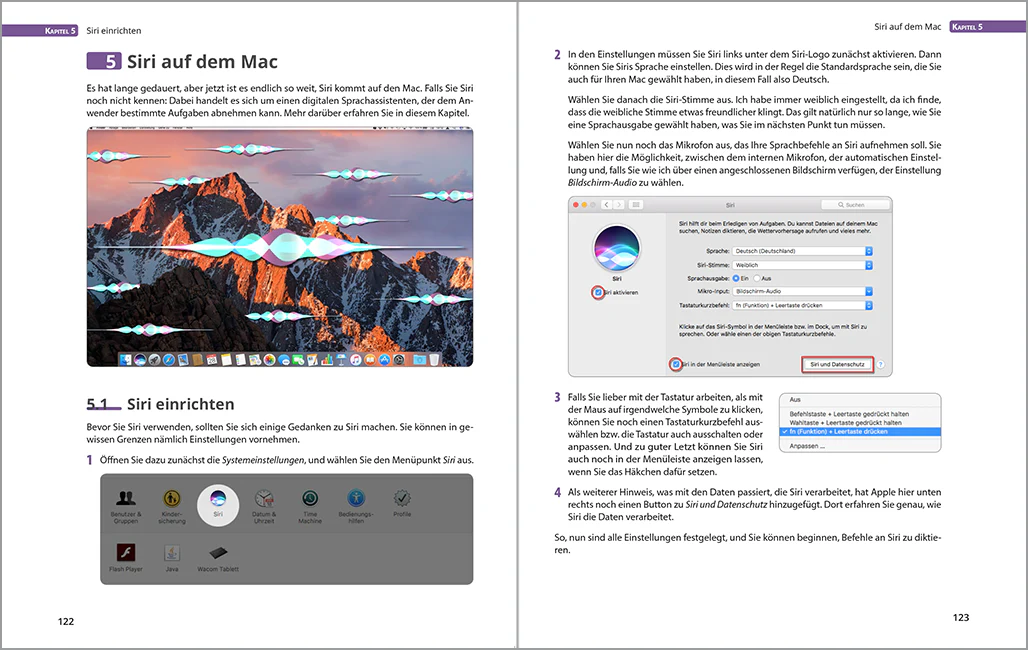Click the section title "Siri einrichten"
Image resolution: width=1028 pixels, height=650 pixels.
(x=180, y=404)
